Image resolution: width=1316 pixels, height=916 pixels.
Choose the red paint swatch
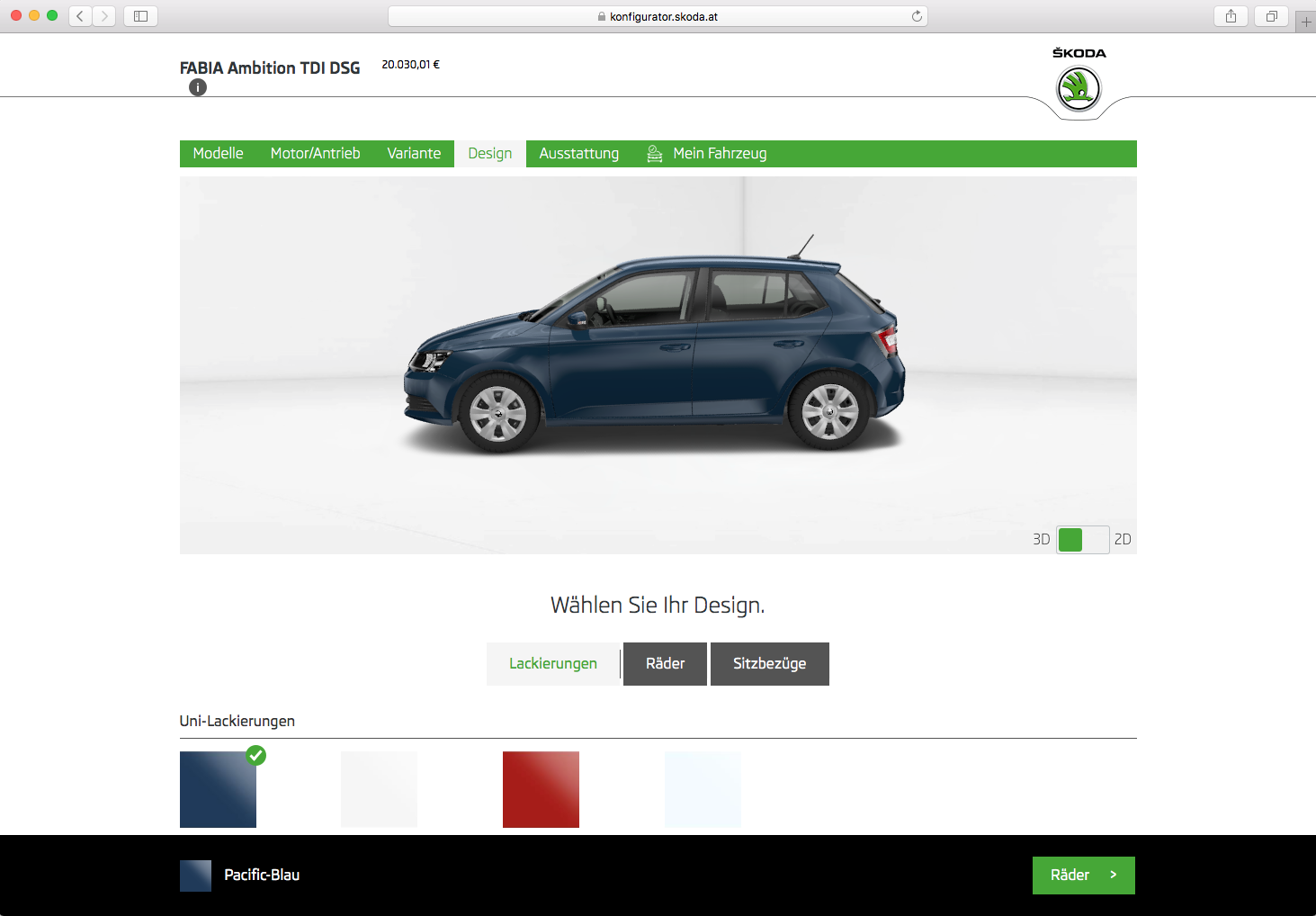[x=541, y=789]
